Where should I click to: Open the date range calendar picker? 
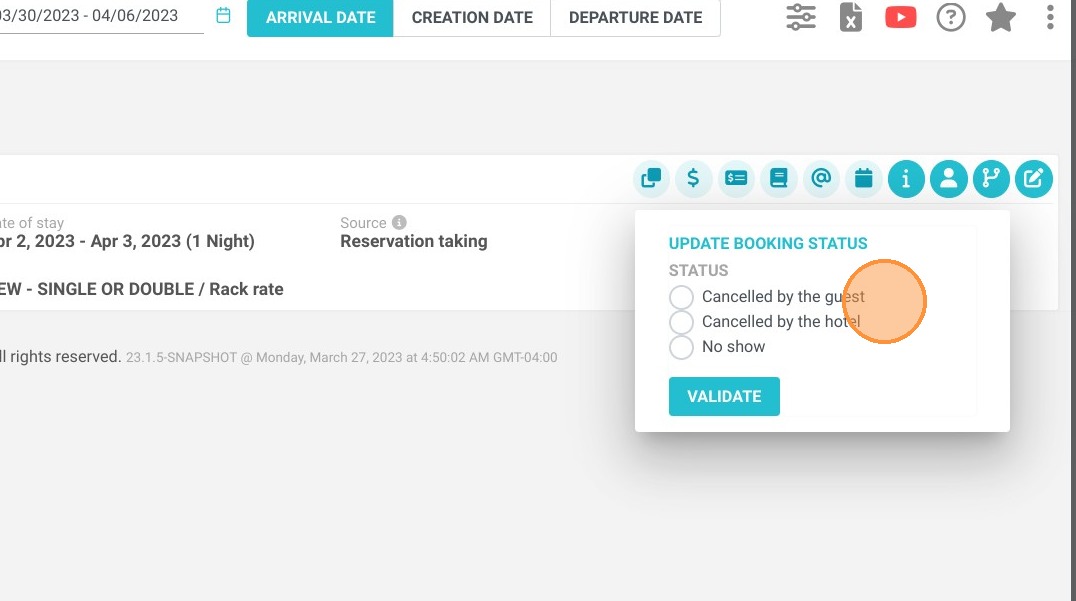223,15
